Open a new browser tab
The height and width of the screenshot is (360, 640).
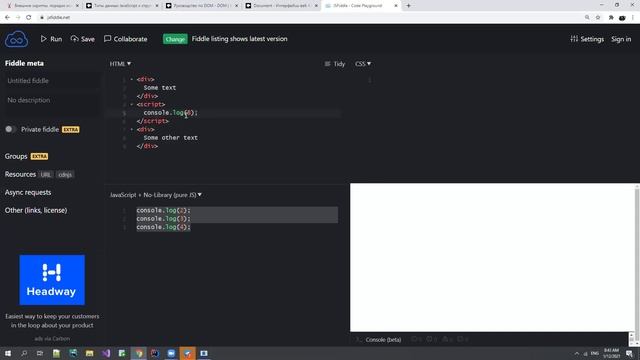point(409,6)
